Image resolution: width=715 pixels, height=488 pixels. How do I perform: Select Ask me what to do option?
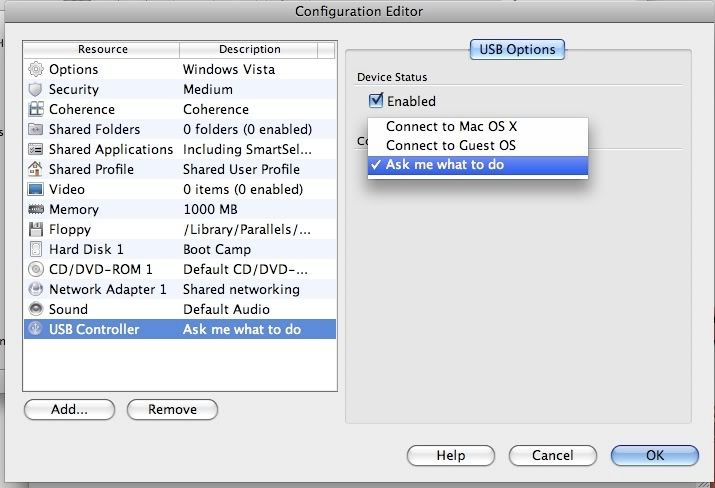coord(445,165)
